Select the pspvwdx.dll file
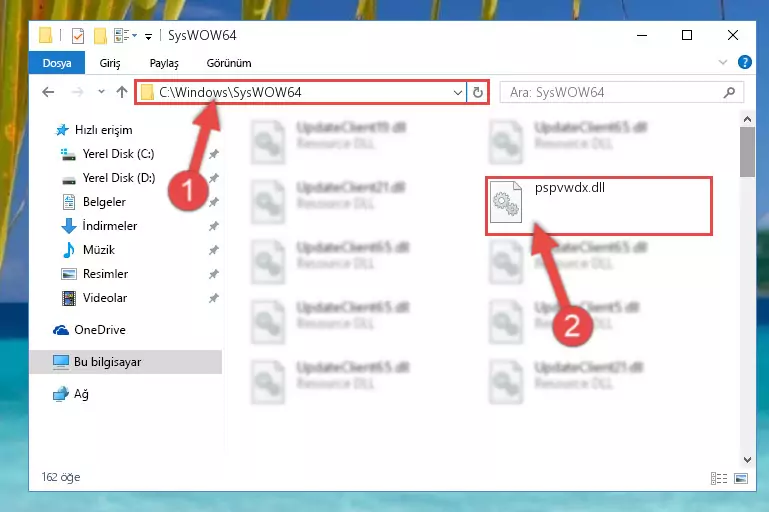 (x=598, y=206)
